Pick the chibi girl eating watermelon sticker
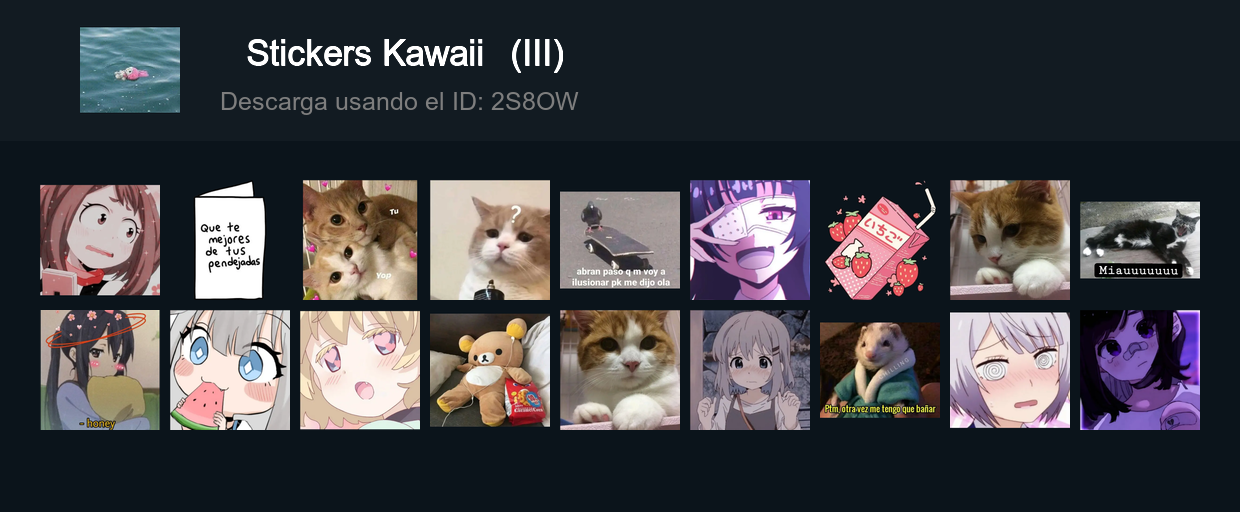Image resolution: width=1240 pixels, height=512 pixels. tap(230, 370)
